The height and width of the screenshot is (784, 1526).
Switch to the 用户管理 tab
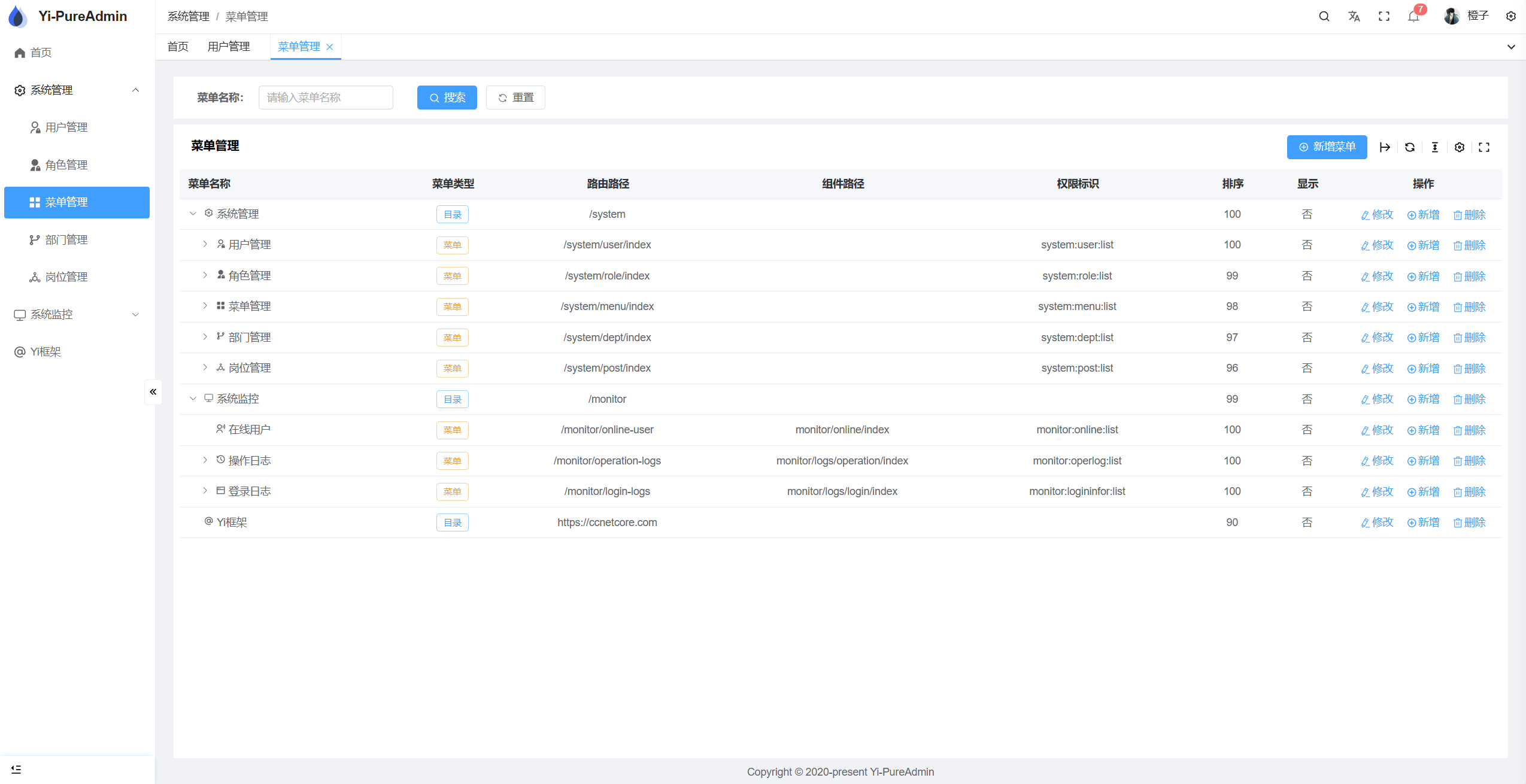[x=229, y=47]
